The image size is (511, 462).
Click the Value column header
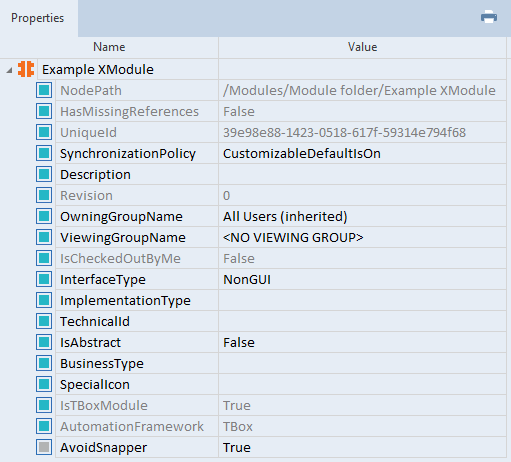point(362,47)
